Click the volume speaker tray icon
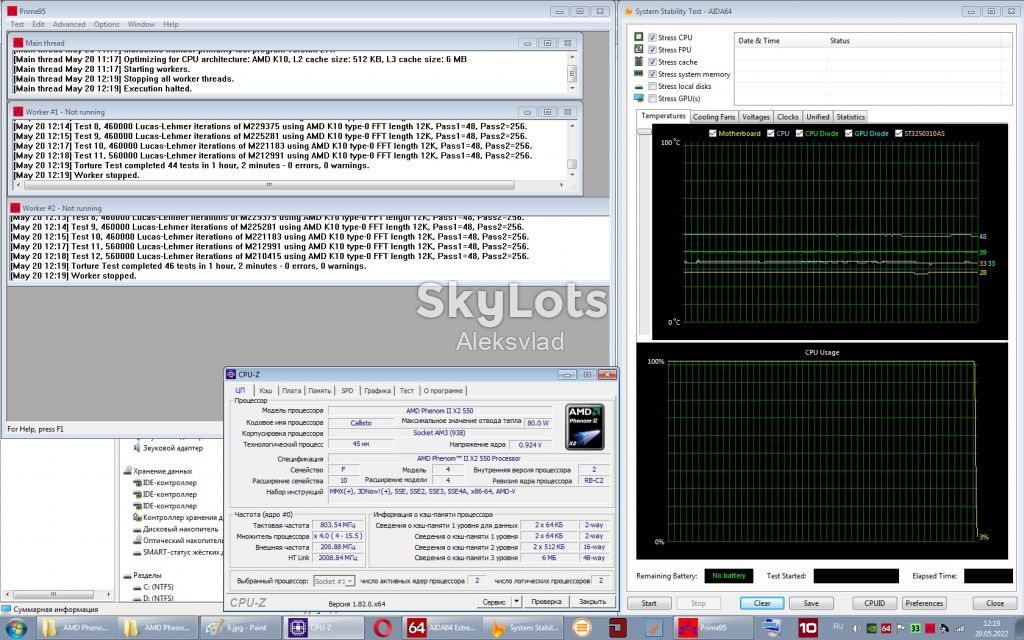 click(857, 628)
